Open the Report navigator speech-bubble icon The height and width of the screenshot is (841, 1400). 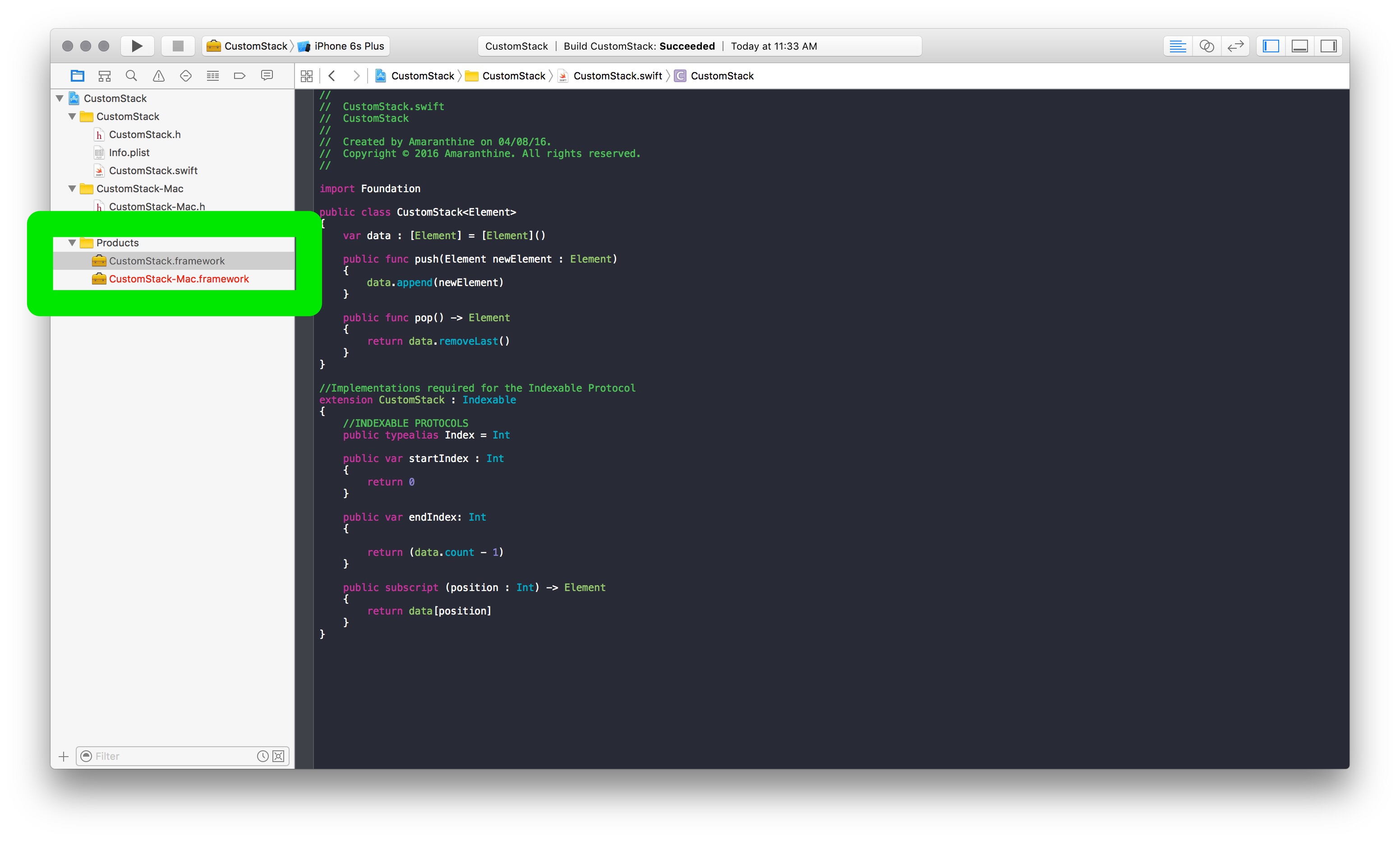(267, 76)
